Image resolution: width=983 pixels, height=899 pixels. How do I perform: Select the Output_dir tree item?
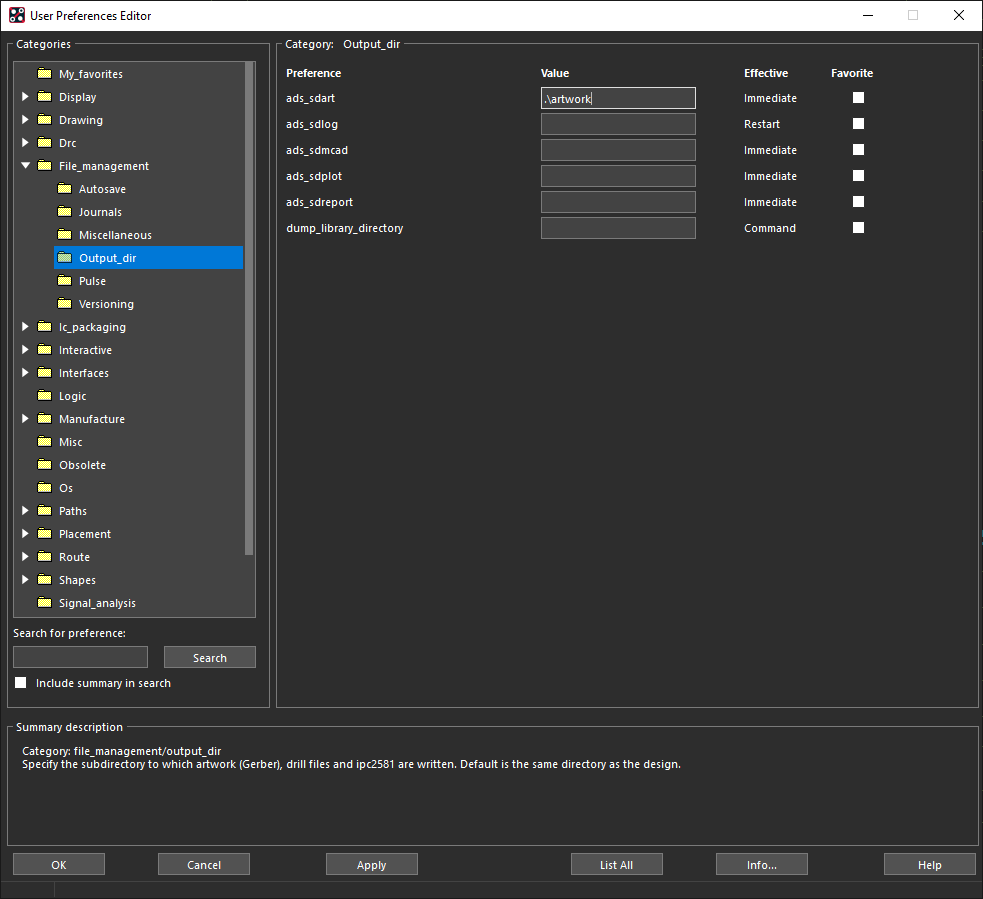(x=149, y=258)
